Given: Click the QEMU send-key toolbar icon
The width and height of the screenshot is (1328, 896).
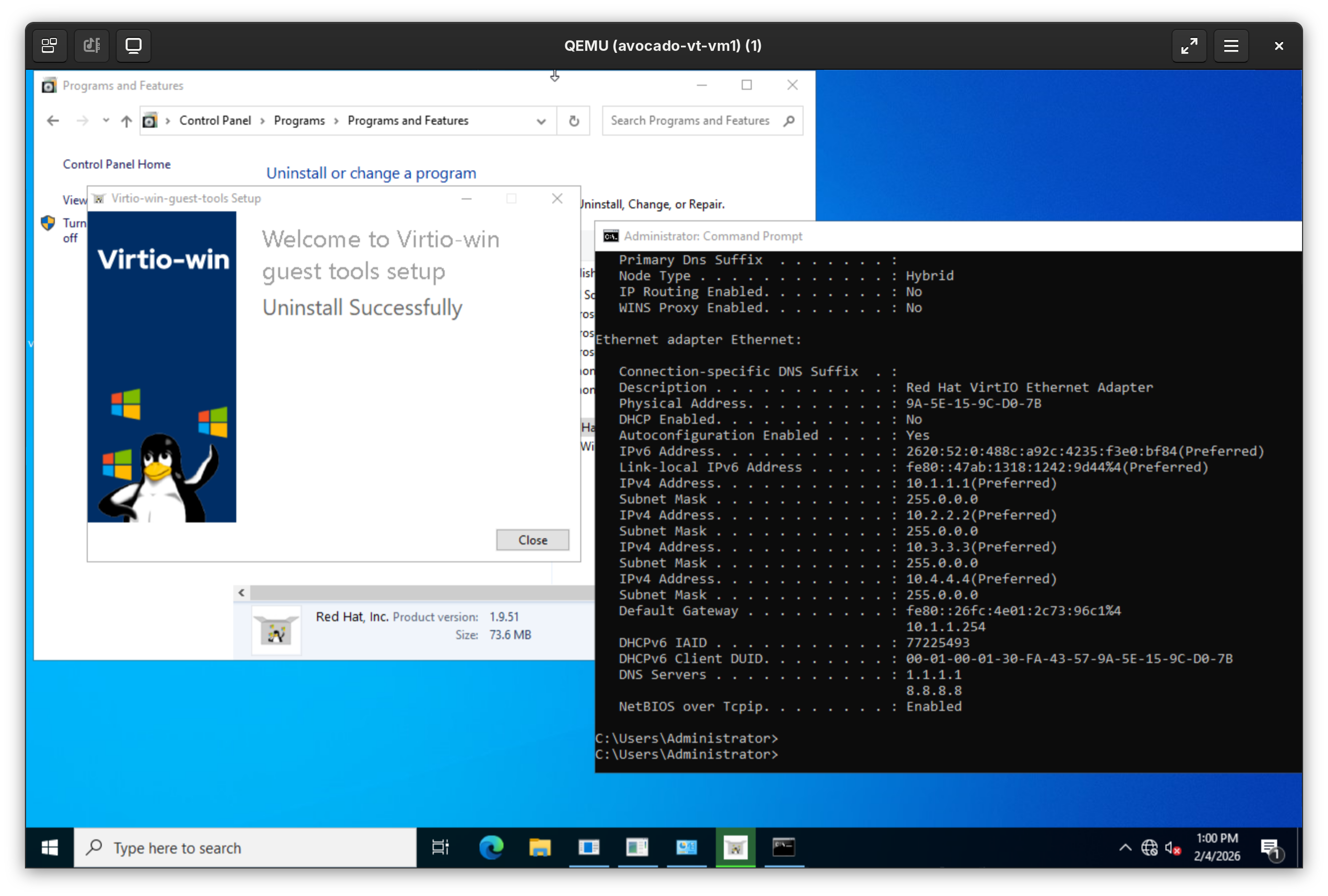Looking at the screenshot, I should pyautogui.click(x=91, y=46).
